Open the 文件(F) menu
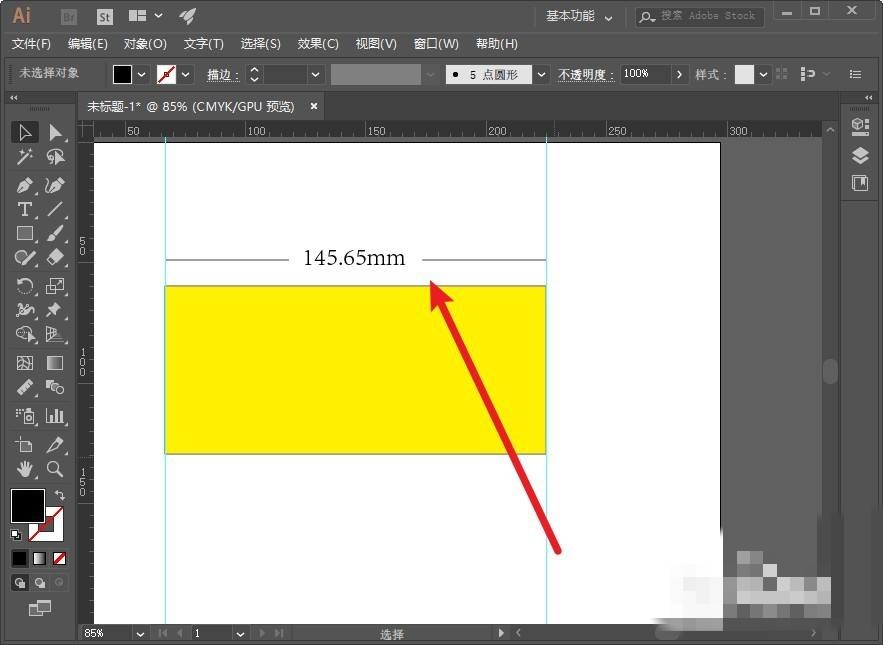This screenshot has height=645, width=883. (x=31, y=44)
